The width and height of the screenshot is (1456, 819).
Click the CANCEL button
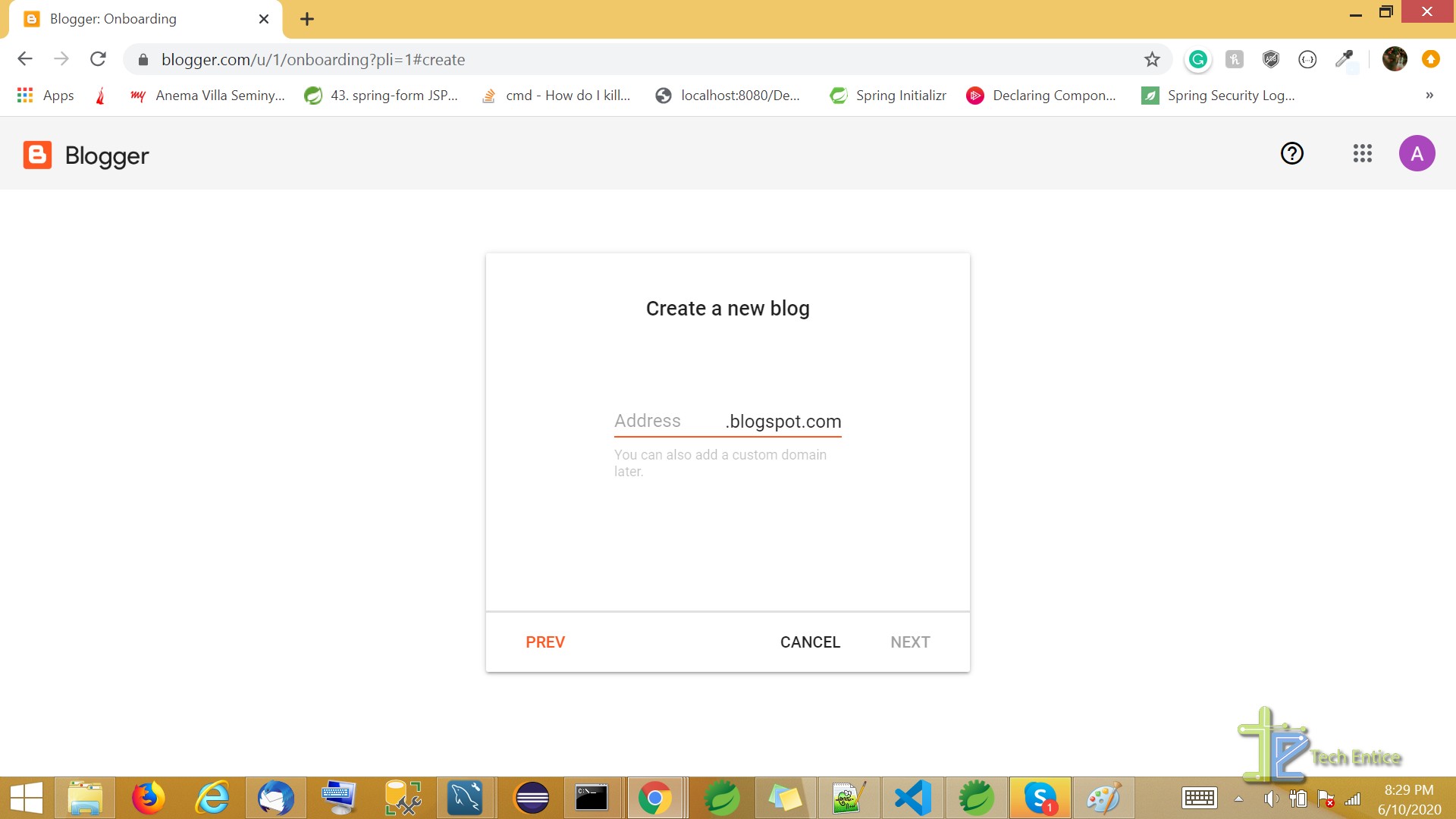tap(810, 642)
